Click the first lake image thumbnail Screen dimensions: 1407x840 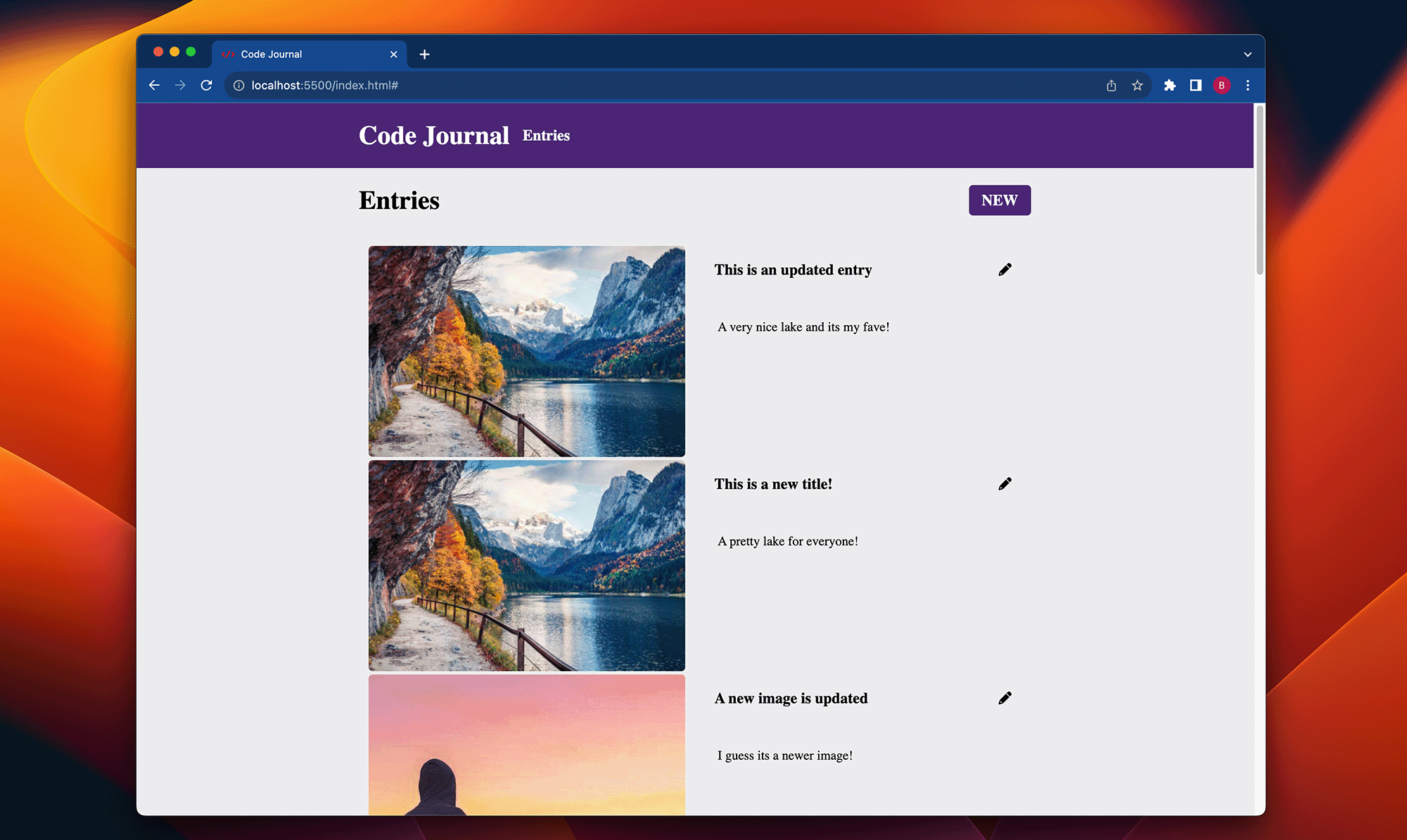[x=527, y=351]
